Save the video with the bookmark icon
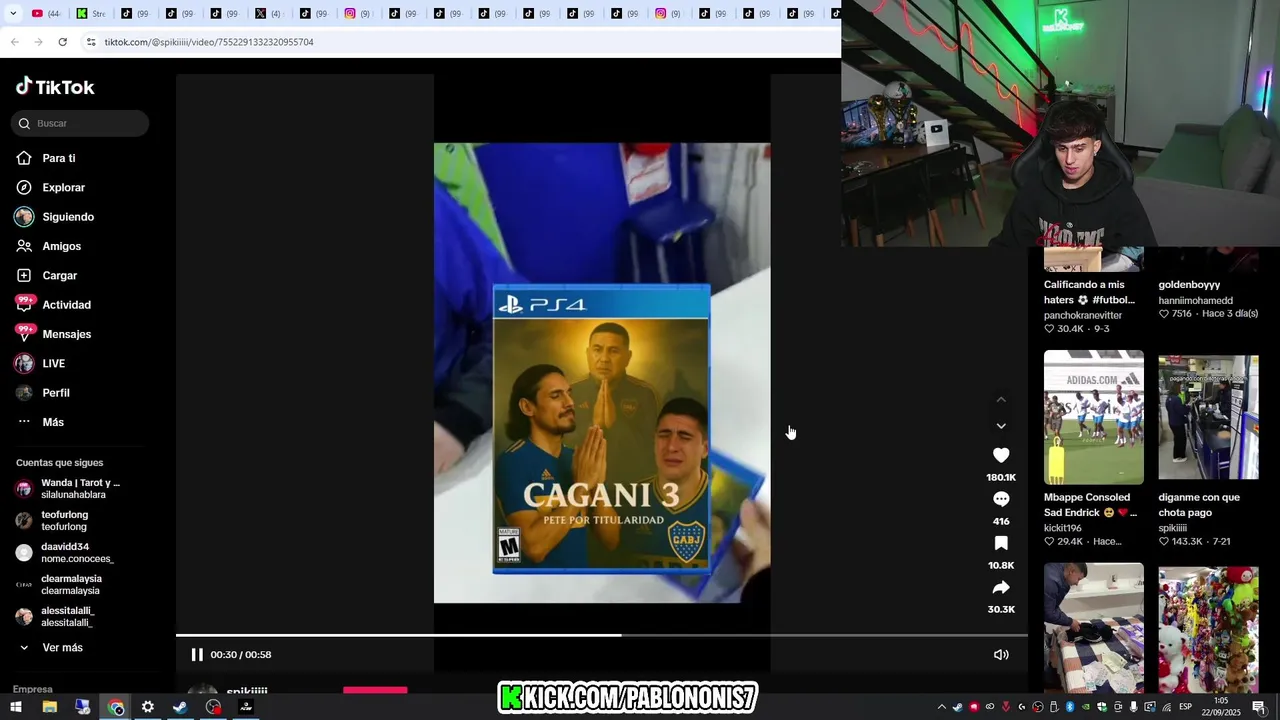1280x720 pixels. click(x=1001, y=543)
